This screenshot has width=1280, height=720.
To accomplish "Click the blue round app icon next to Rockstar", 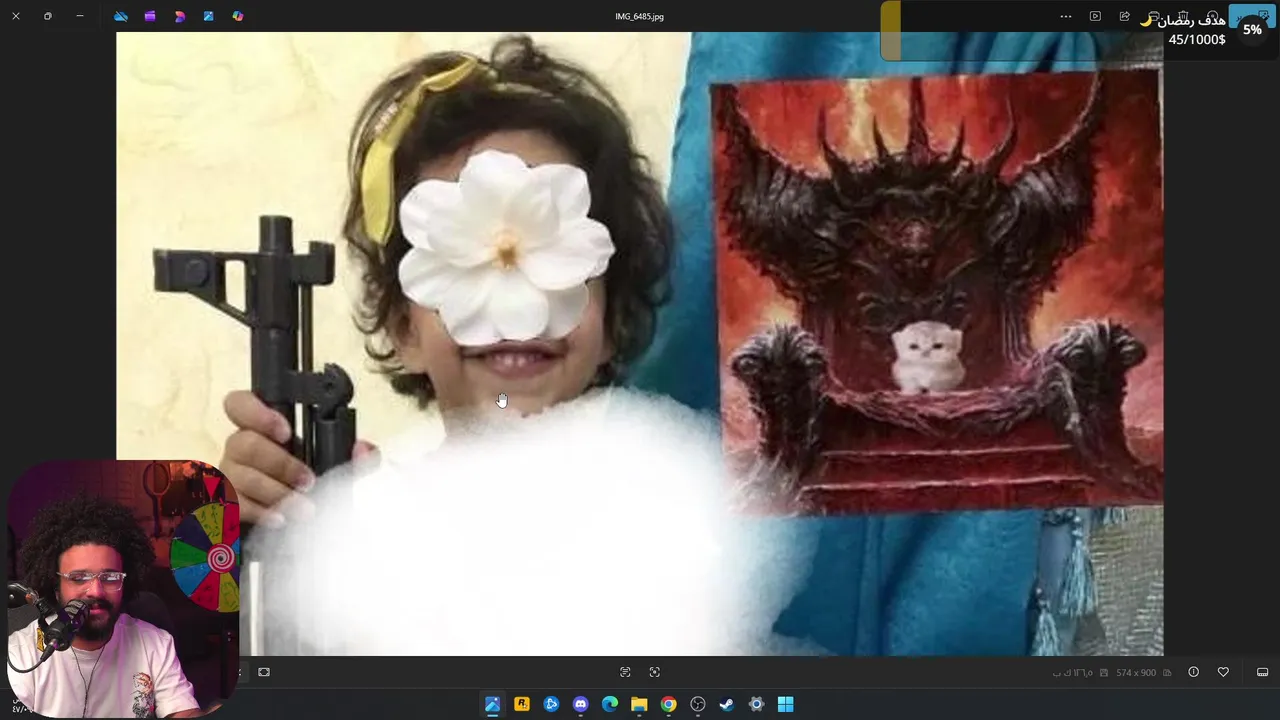I will [x=551, y=704].
